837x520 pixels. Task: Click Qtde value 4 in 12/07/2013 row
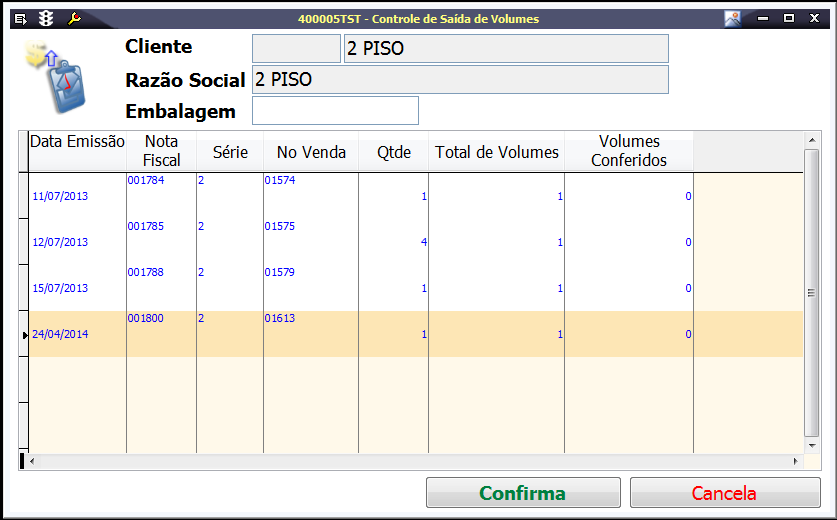pos(424,242)
